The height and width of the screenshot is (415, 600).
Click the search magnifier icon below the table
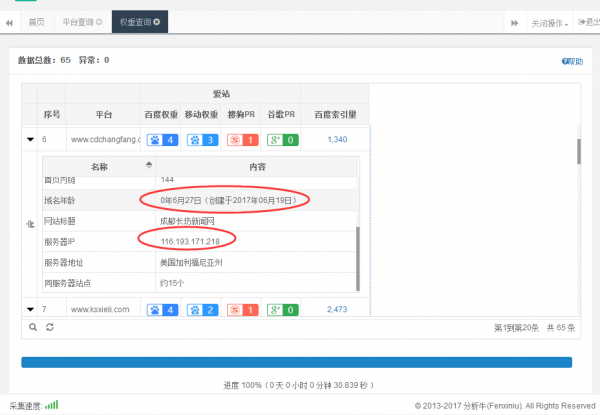tap(33, 327)
